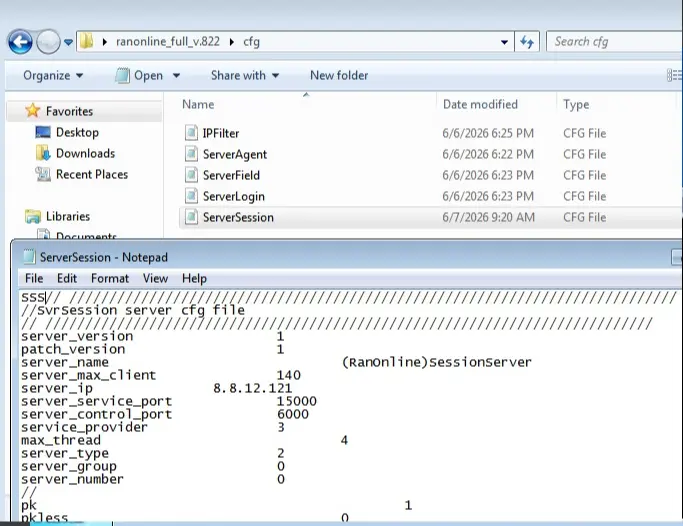Viewport: 683px width, 526px height.
Task: Select the ServerSession file name
Action: [238, 217]
